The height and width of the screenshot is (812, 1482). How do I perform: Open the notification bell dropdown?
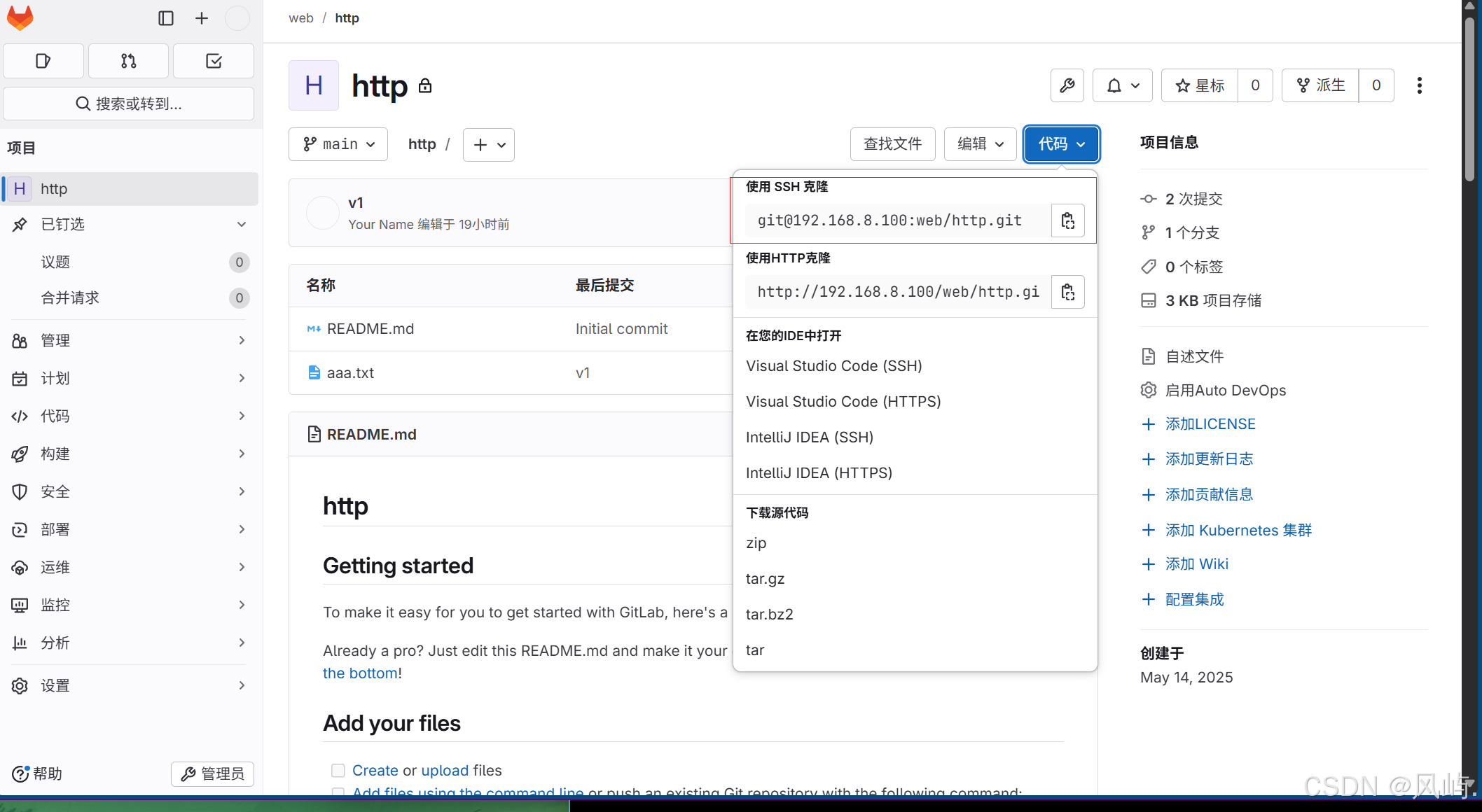(1122, 85)
